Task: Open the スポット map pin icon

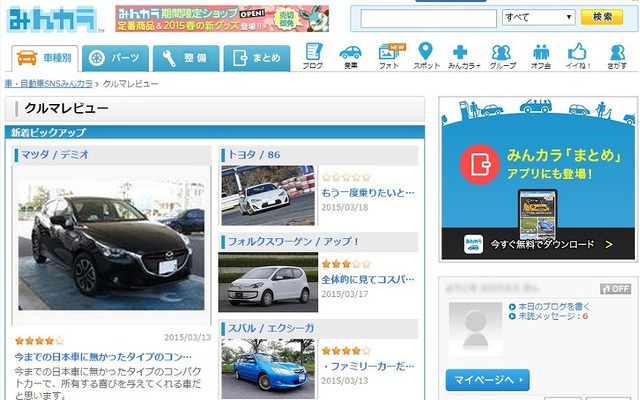Action: 427,56
